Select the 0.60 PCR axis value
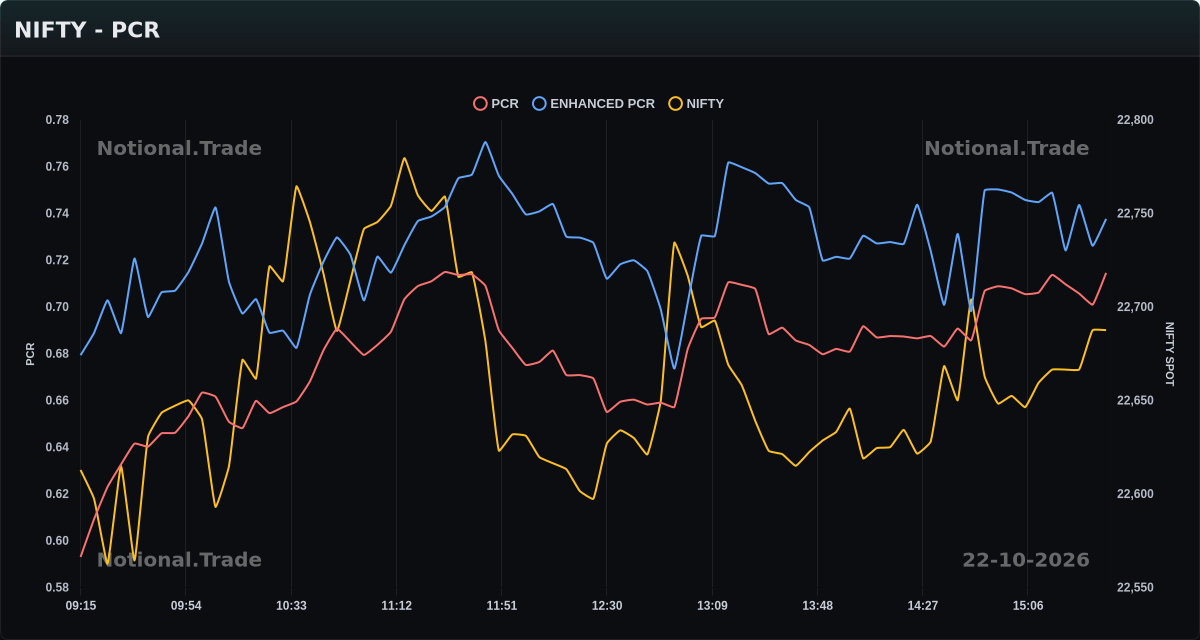 pyautogui.click(x=57, y=541)
